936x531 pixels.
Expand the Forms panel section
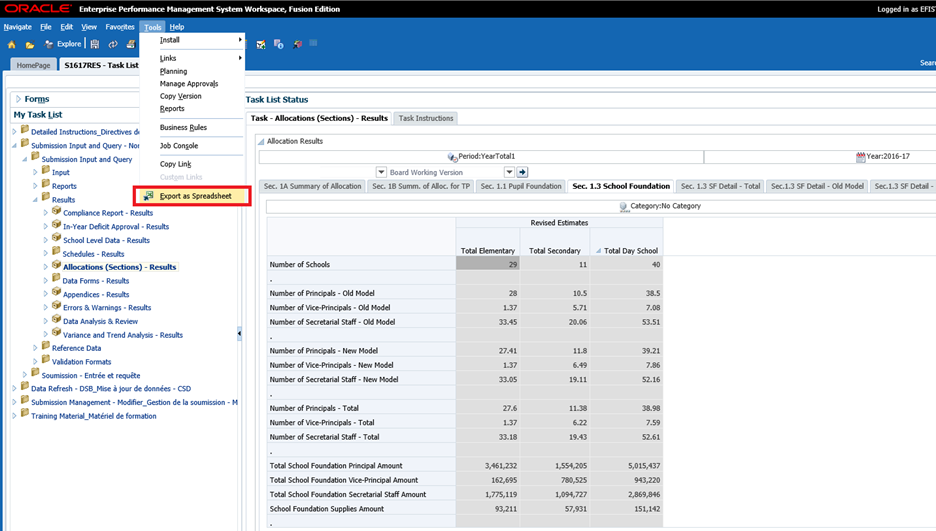click(x=18, y=99)
